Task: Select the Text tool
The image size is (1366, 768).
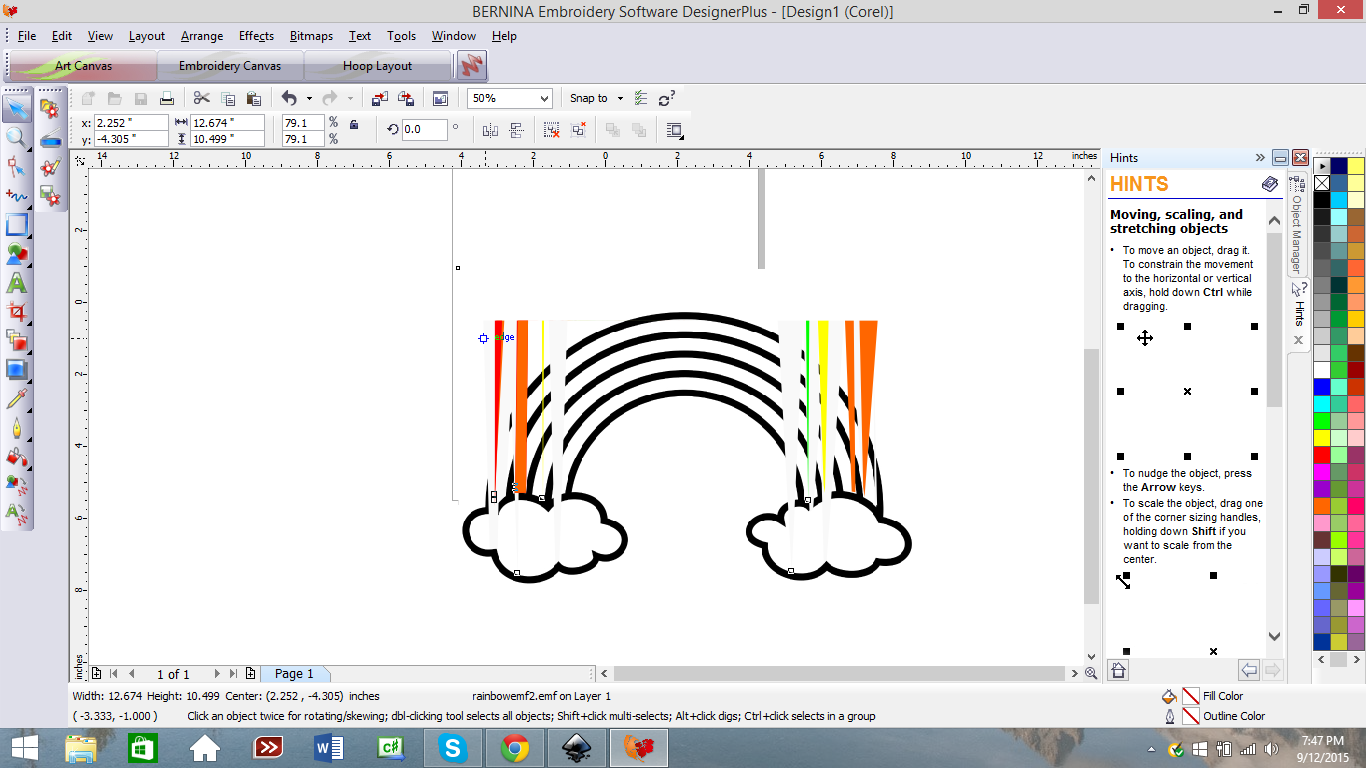Action: coord(17,283)
